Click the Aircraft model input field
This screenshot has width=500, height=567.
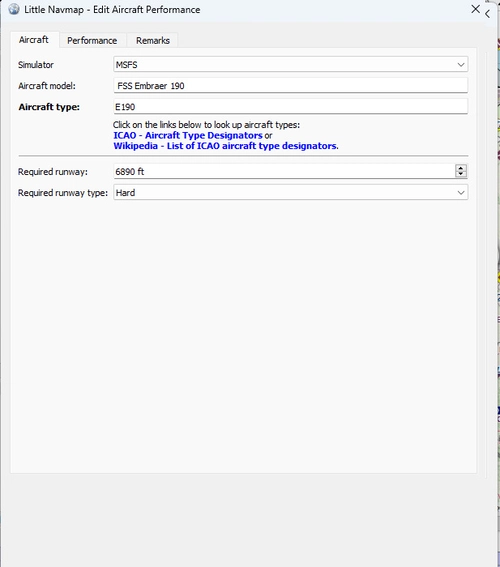click(x=291, y=86)
